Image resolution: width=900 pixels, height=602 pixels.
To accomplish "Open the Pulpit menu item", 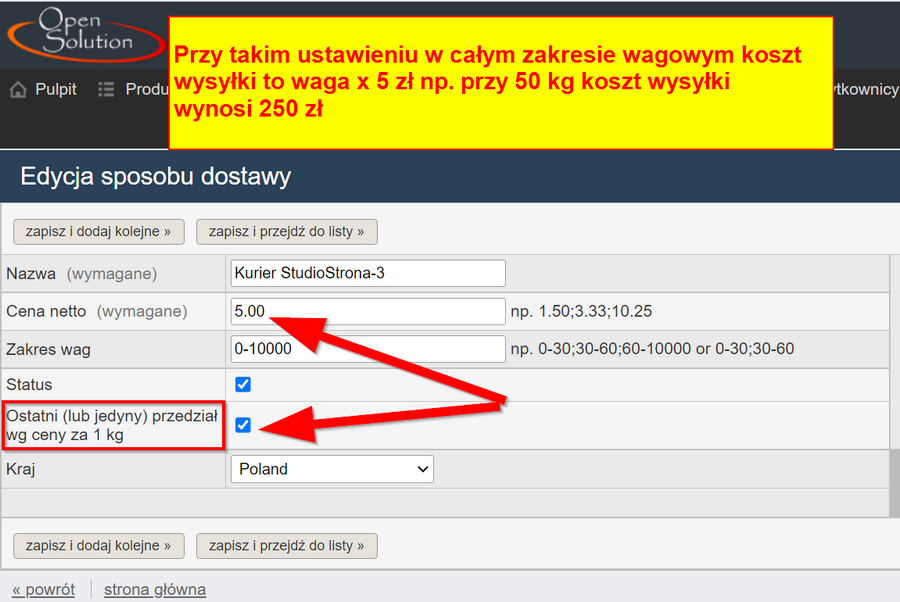I will pyautogui.click(x=56, y=90).
